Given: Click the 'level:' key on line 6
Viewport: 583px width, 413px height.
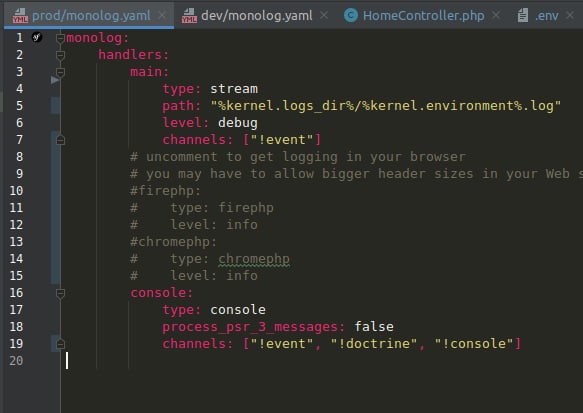Looking at the screenshot, I should pos(186,123).
